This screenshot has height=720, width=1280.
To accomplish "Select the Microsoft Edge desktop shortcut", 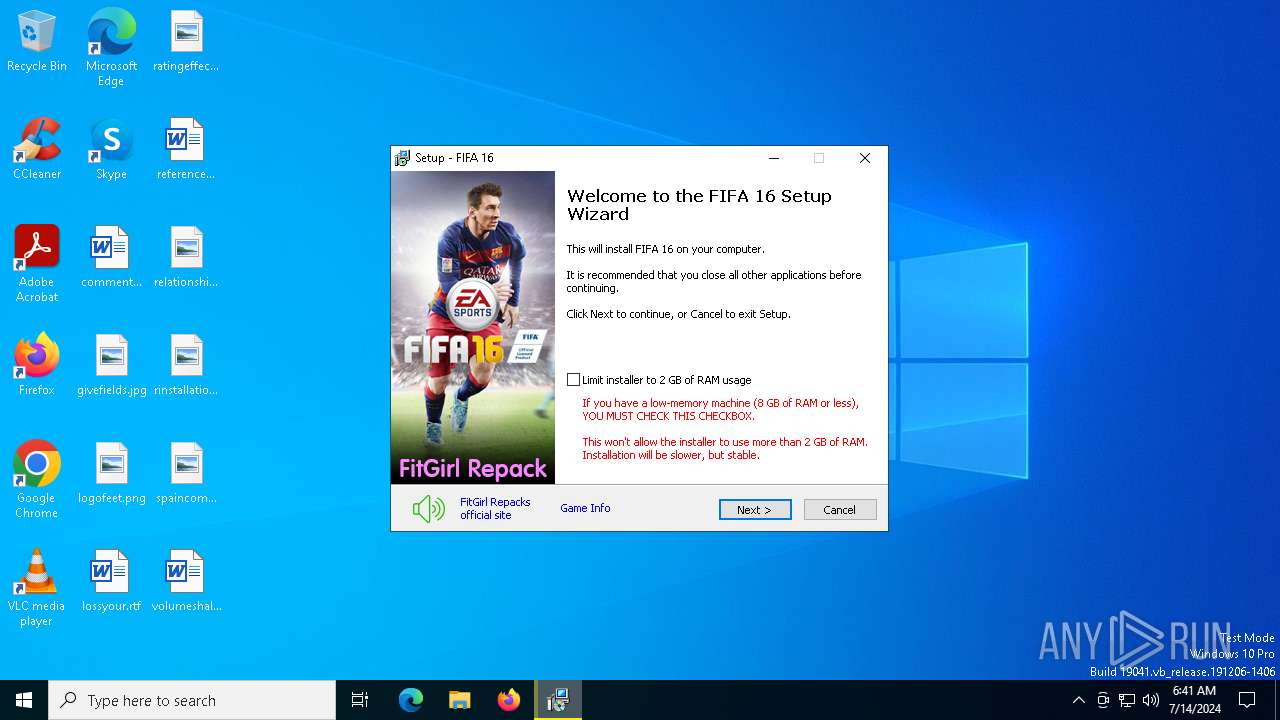I will click(111, 48).
